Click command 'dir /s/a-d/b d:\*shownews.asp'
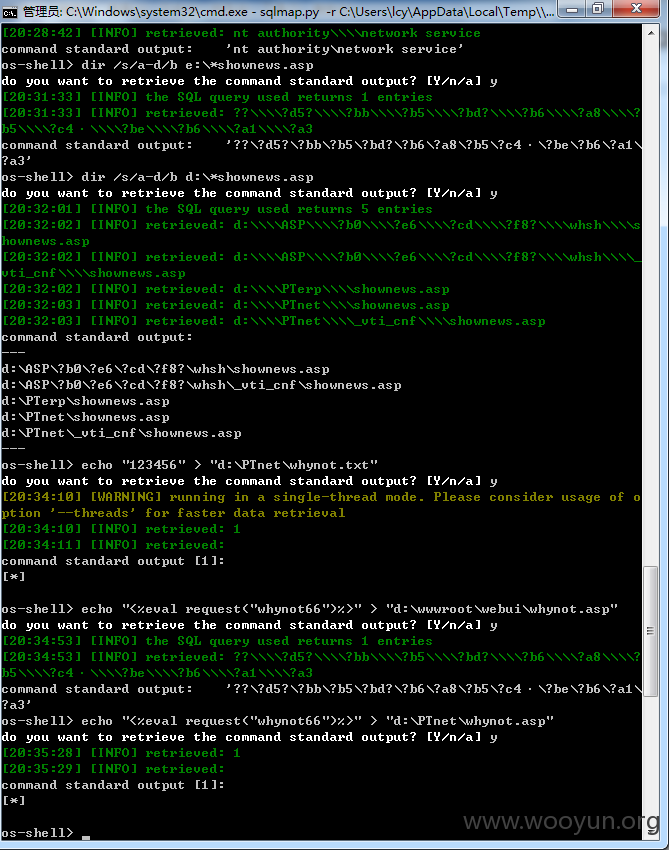The width and height of the screenshot is (669, 850). coord(197,177)
